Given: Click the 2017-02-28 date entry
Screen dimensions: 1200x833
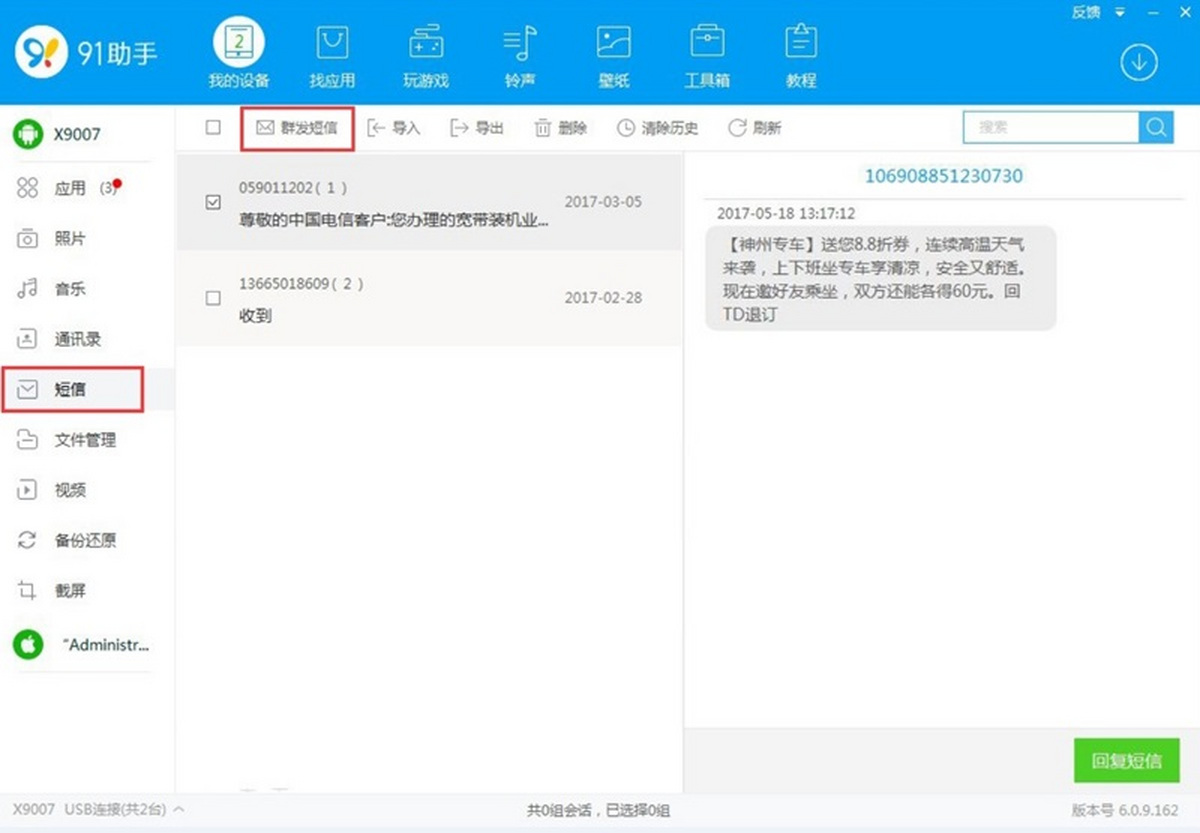Looking at the screenshot, I should click(x=603, y=298).
